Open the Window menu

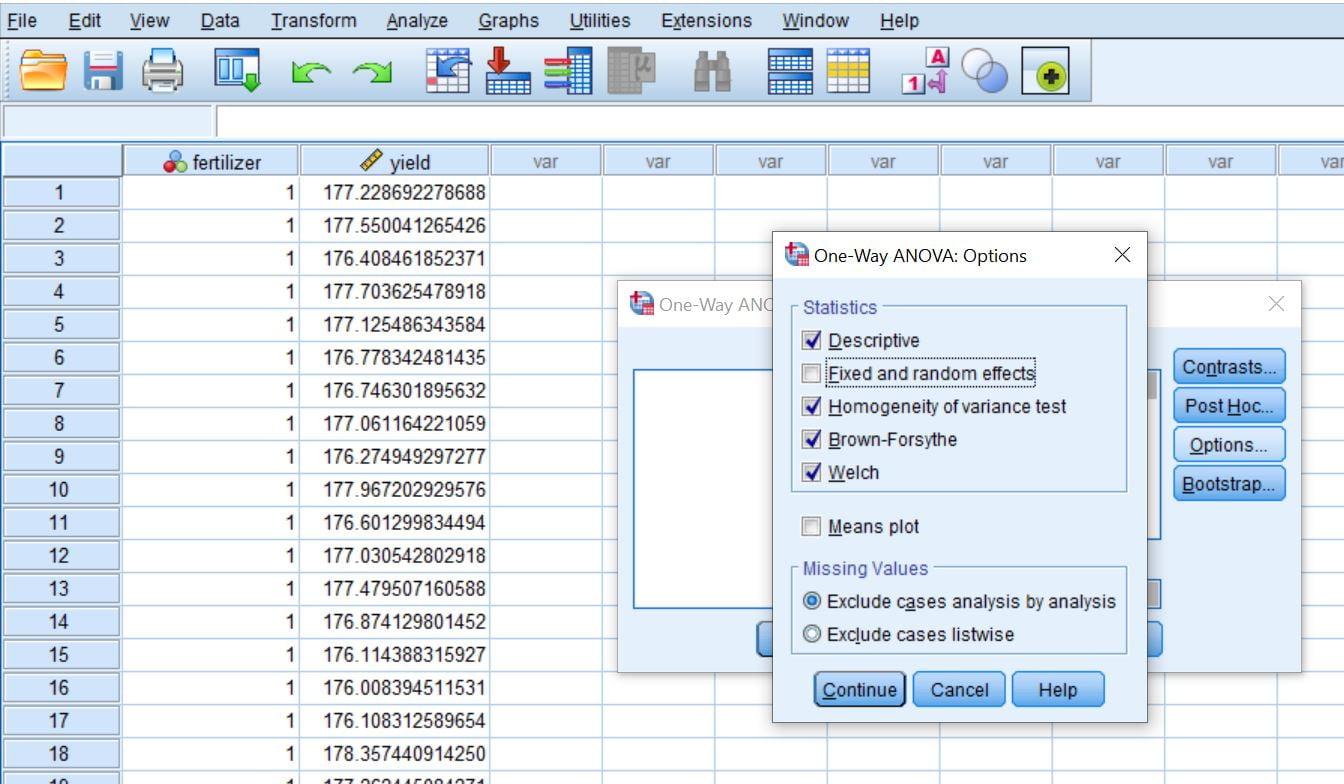(815, 20)
